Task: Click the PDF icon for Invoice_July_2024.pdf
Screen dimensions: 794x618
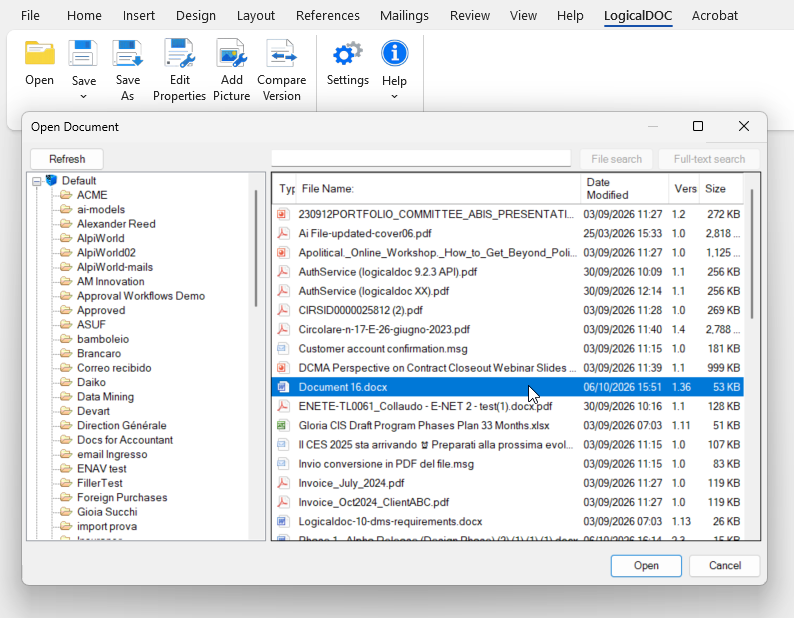Action: click(283, 483)
